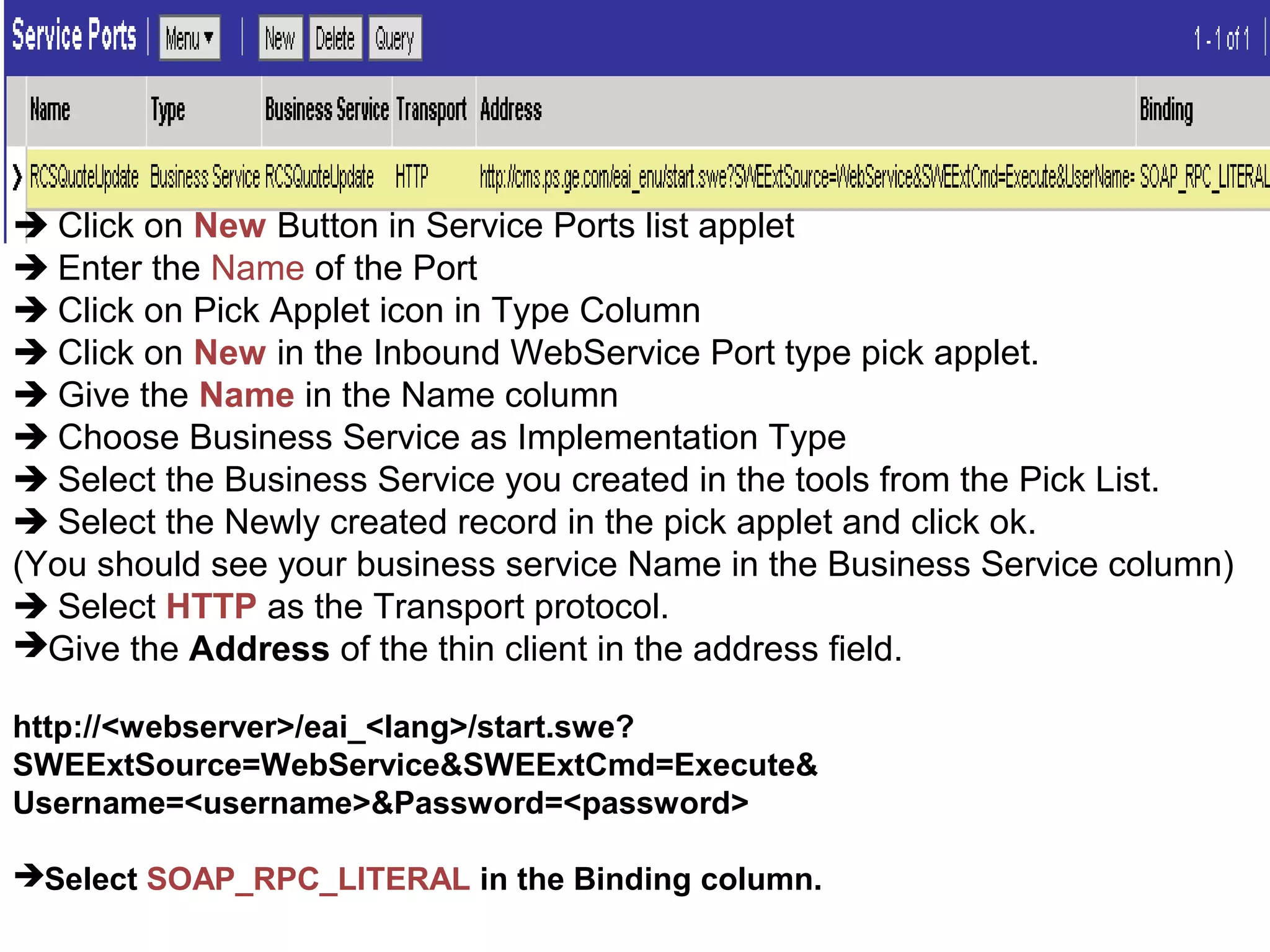The image size is (1270, 952).
Task: Click the row selector arrow for RCSQuoteUpdate
Action: 17,177
